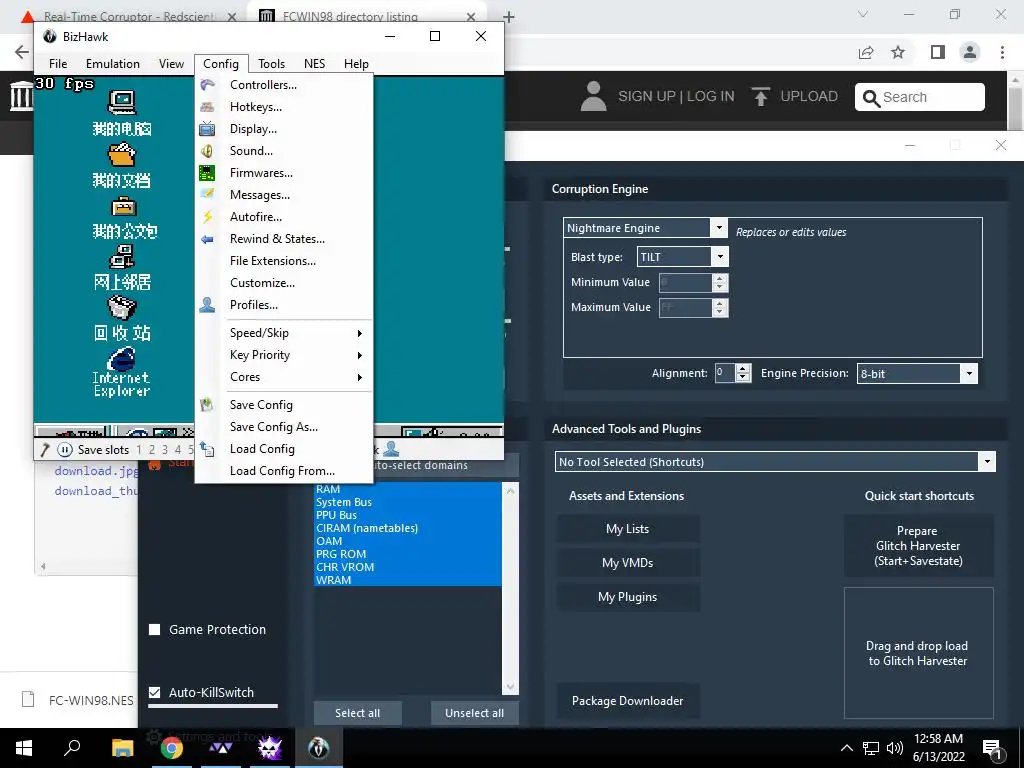The width and height of the screenshot is (1024, 768).
Task: Open the Tools menu in BizHawk
Action: (x=271, y=63)
